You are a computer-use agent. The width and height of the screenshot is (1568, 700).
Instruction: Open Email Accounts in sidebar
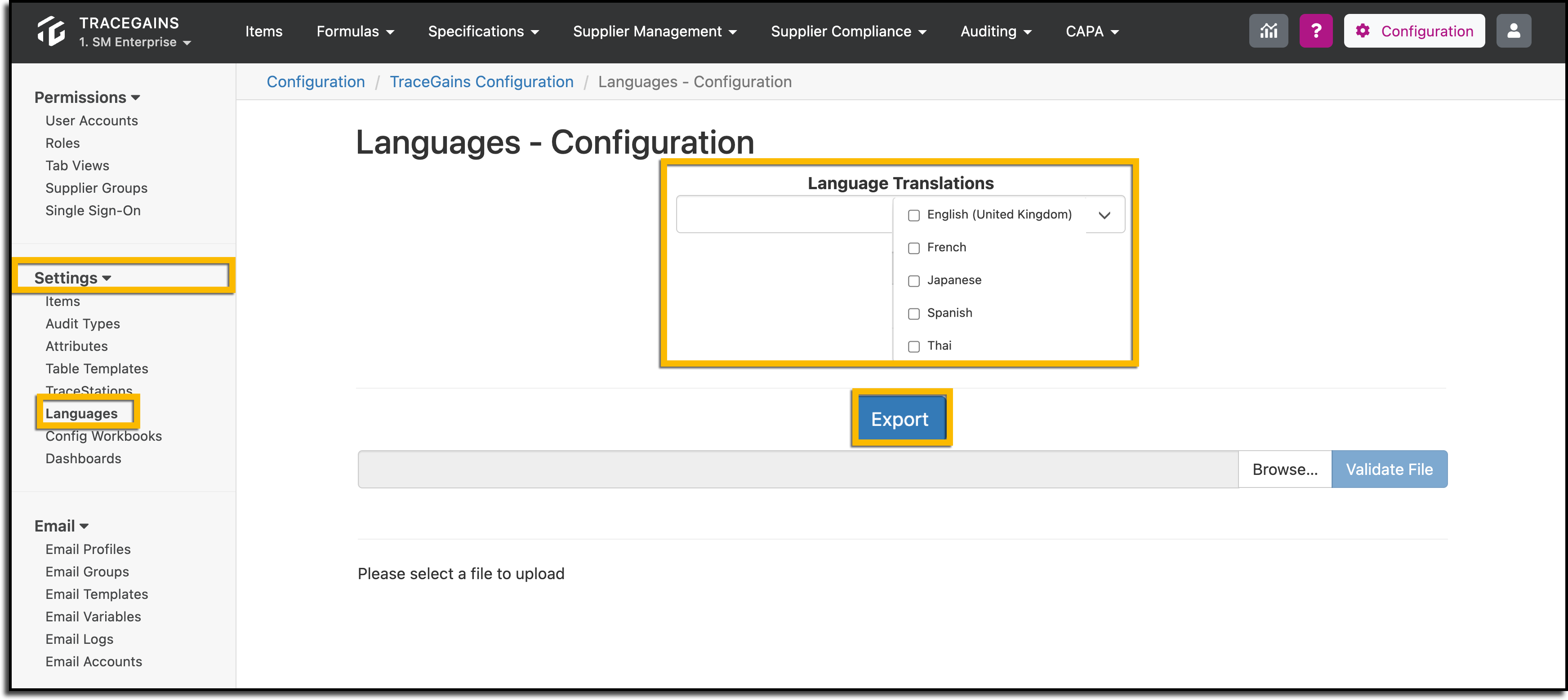[94, 662]
